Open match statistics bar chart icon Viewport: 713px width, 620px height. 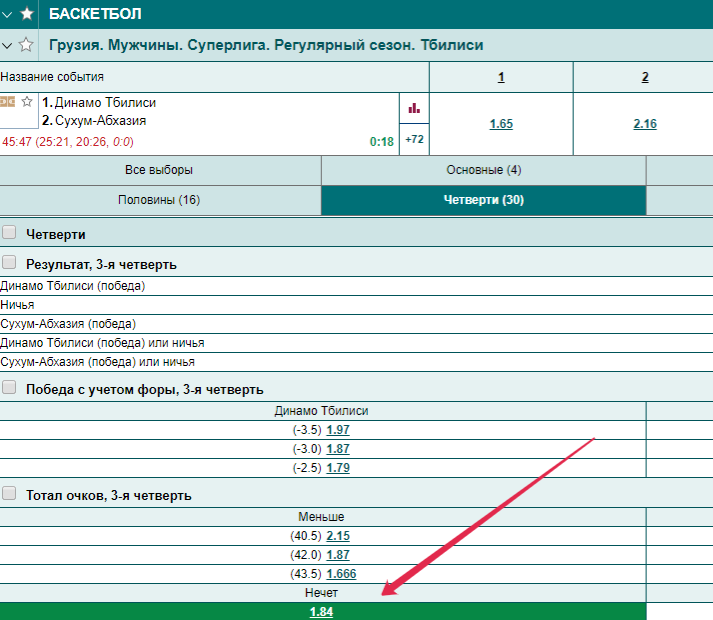tap(414, 108)
